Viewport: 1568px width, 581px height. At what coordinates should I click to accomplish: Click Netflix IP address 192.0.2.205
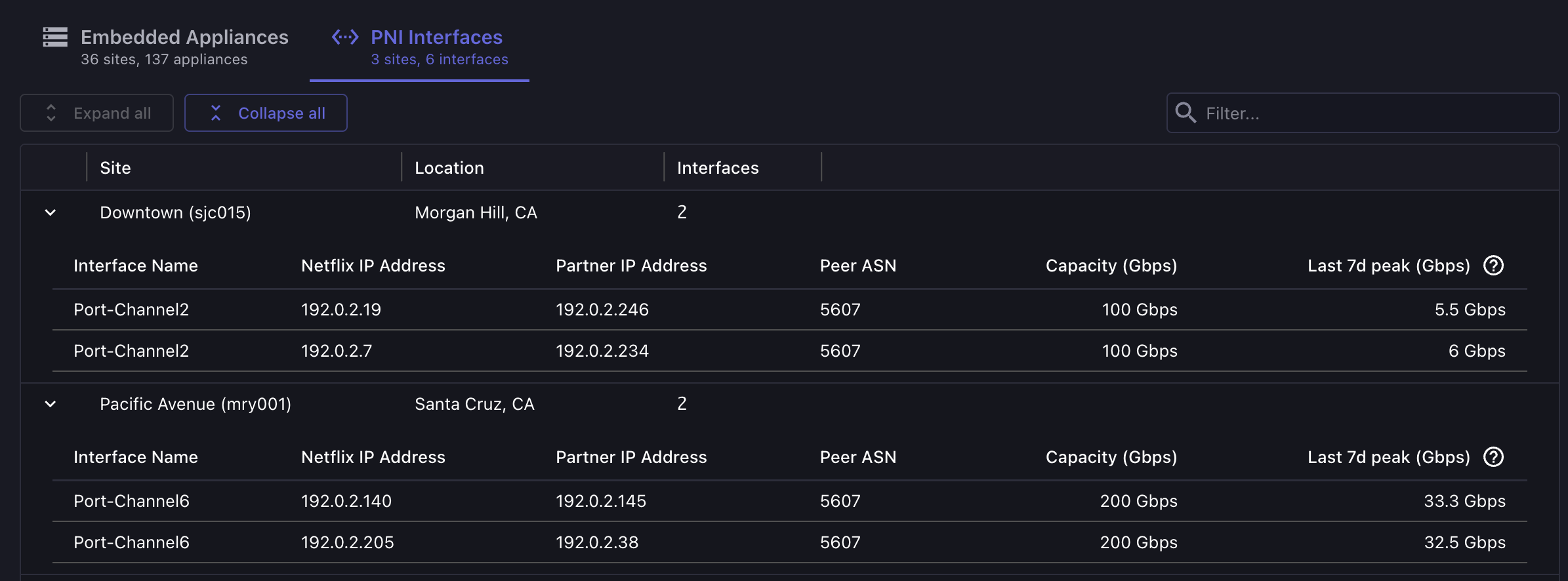(x=348, y=542)
